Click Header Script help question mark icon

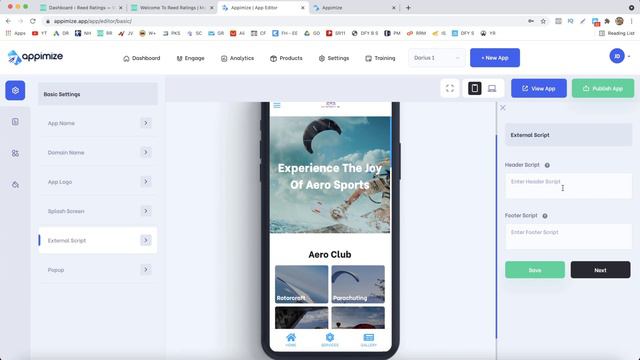[x=547, y=165]
